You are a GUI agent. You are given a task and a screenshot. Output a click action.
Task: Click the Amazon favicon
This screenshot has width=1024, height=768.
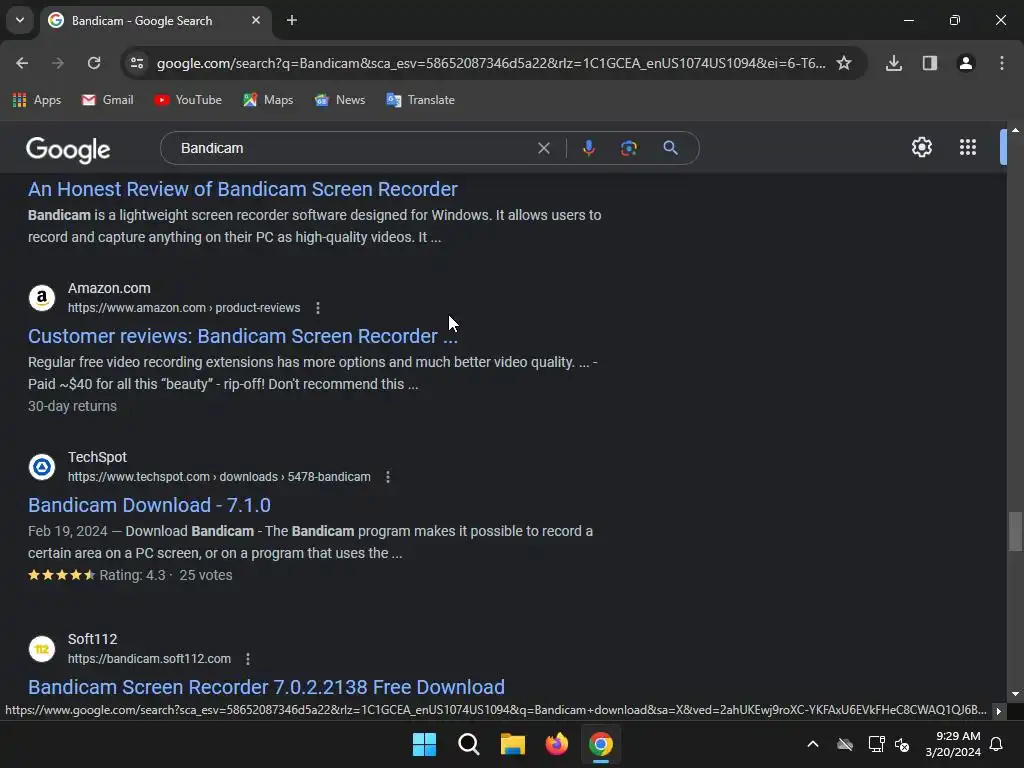42,298
